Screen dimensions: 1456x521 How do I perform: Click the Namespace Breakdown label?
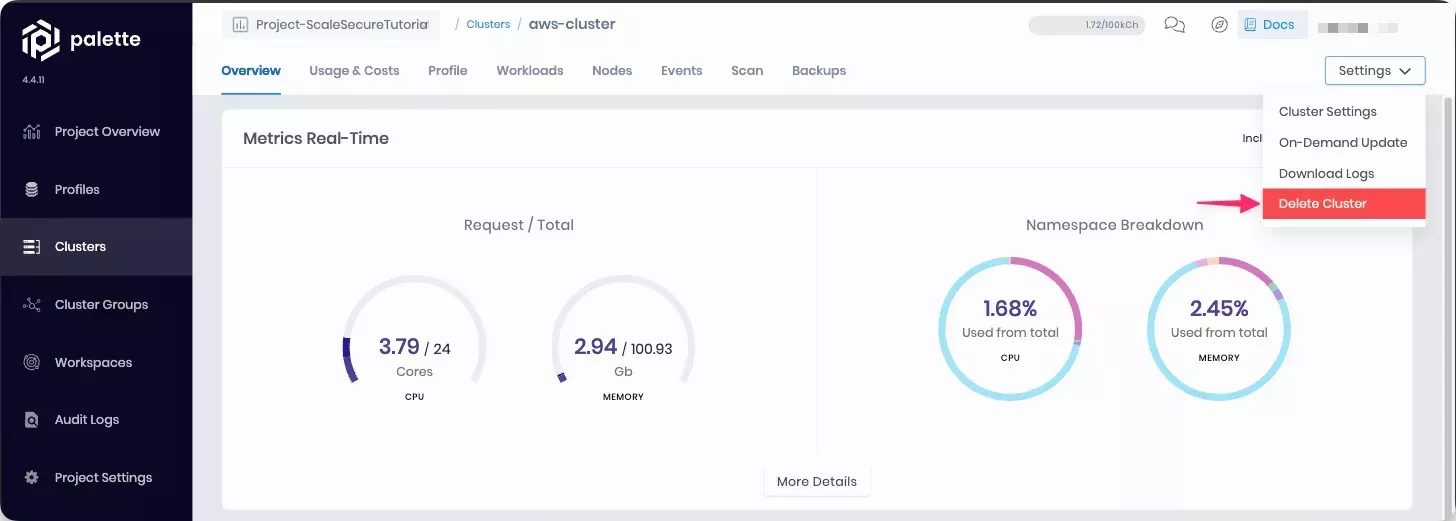coord(1114,225)
